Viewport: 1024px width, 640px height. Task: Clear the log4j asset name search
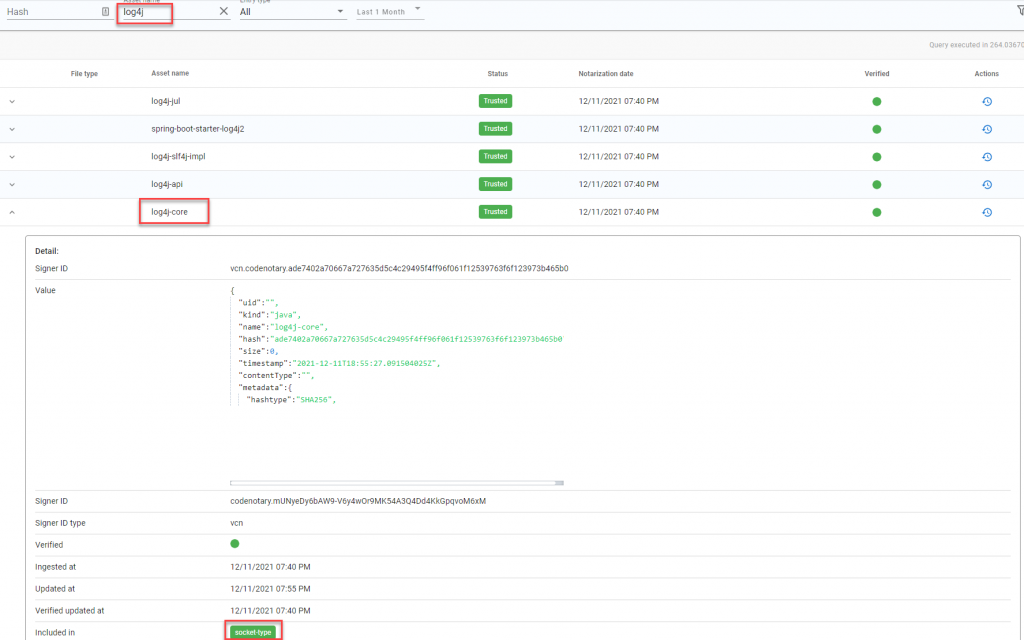[x=223, y=11]
